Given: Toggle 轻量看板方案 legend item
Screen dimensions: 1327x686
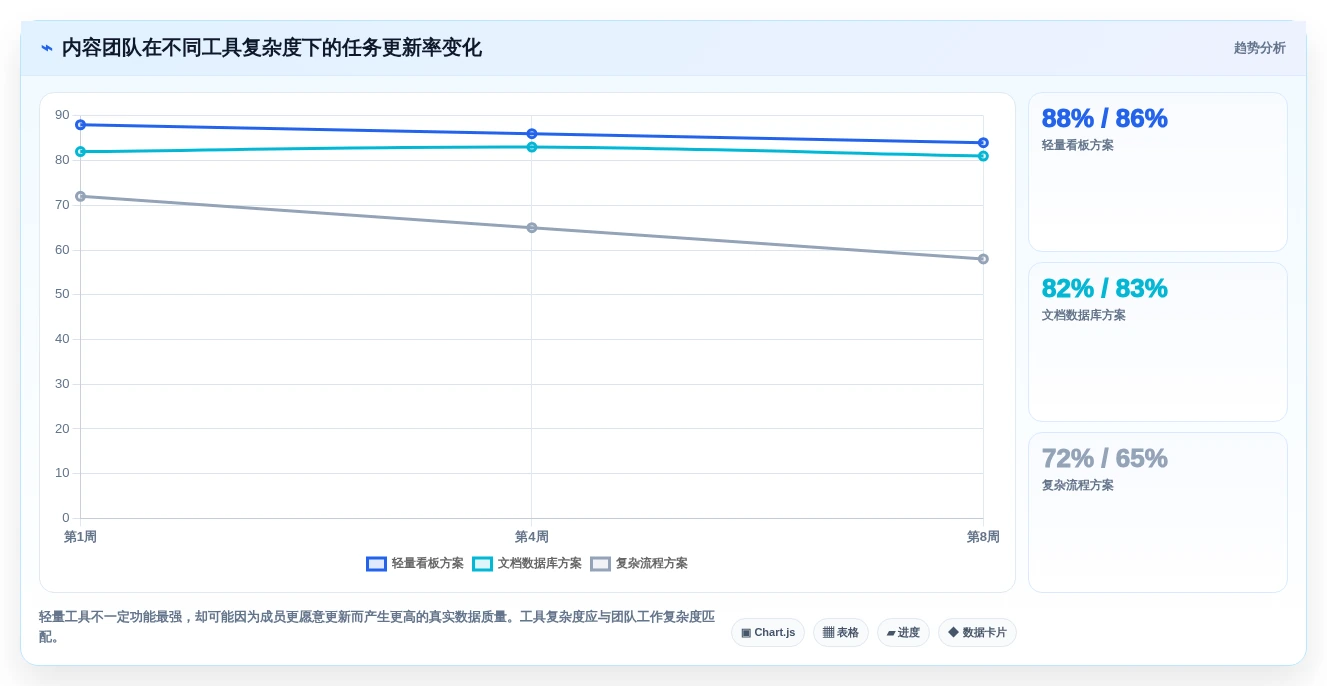Looking at the screenshot, I should click(x=415, y=563).
